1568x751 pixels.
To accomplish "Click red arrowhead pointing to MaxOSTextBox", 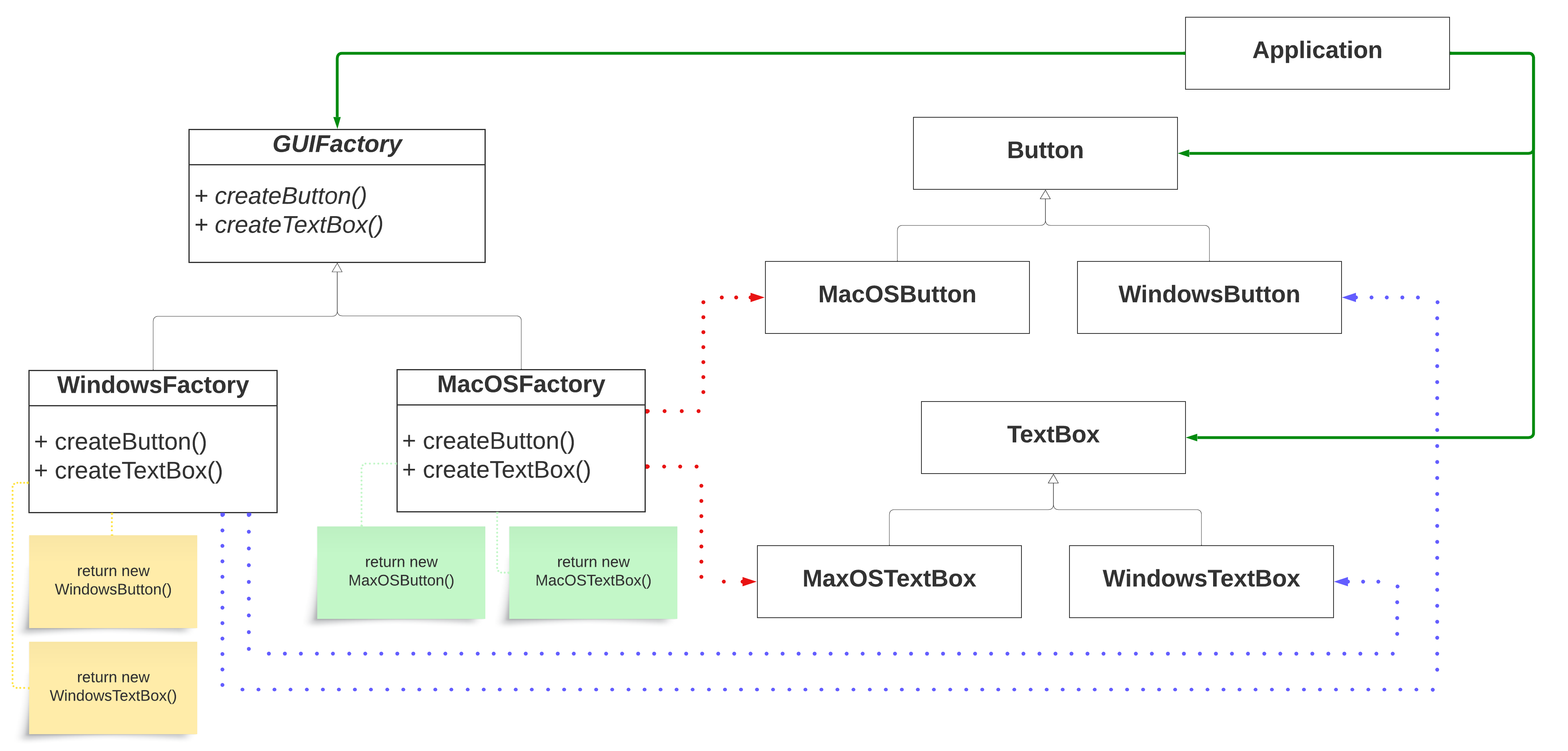I will pos(748,582).
